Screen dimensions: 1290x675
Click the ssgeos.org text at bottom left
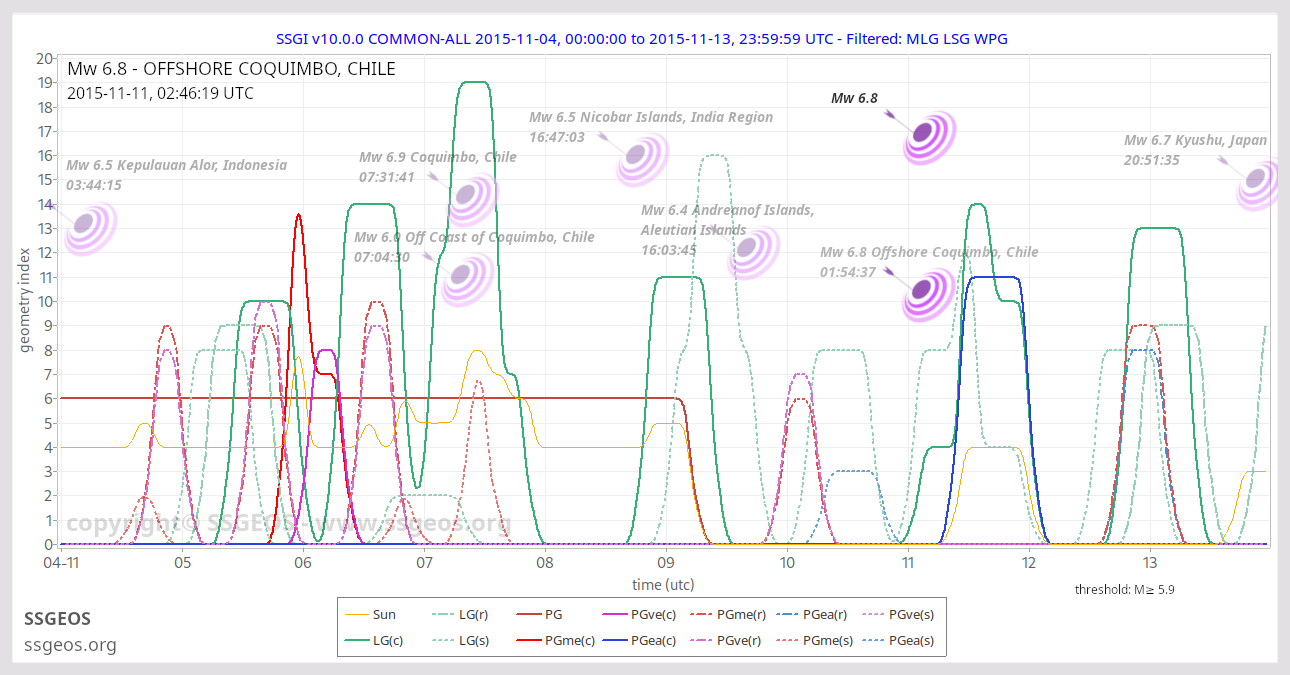click(70, 645)
